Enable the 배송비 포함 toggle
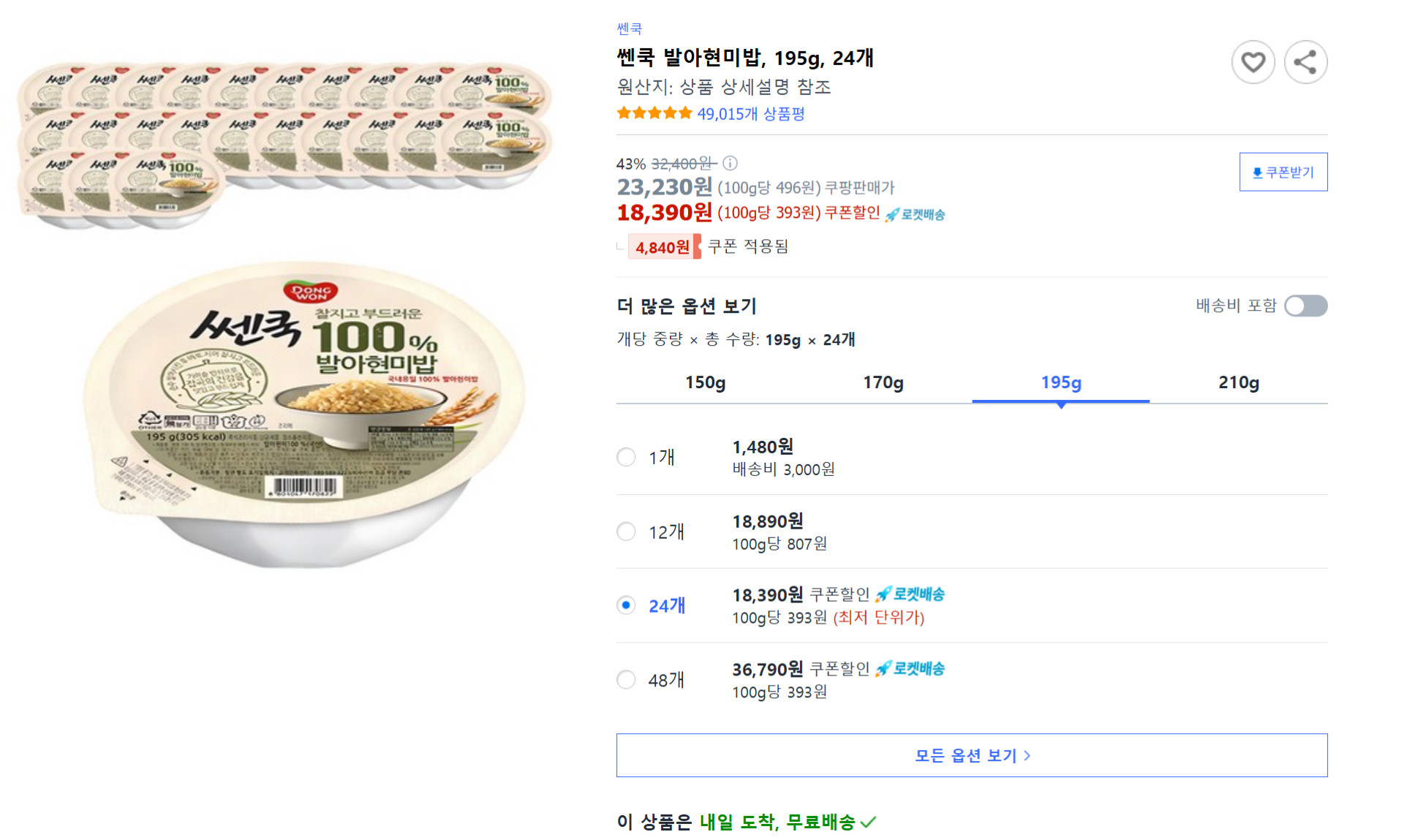 coord(1308,306)
